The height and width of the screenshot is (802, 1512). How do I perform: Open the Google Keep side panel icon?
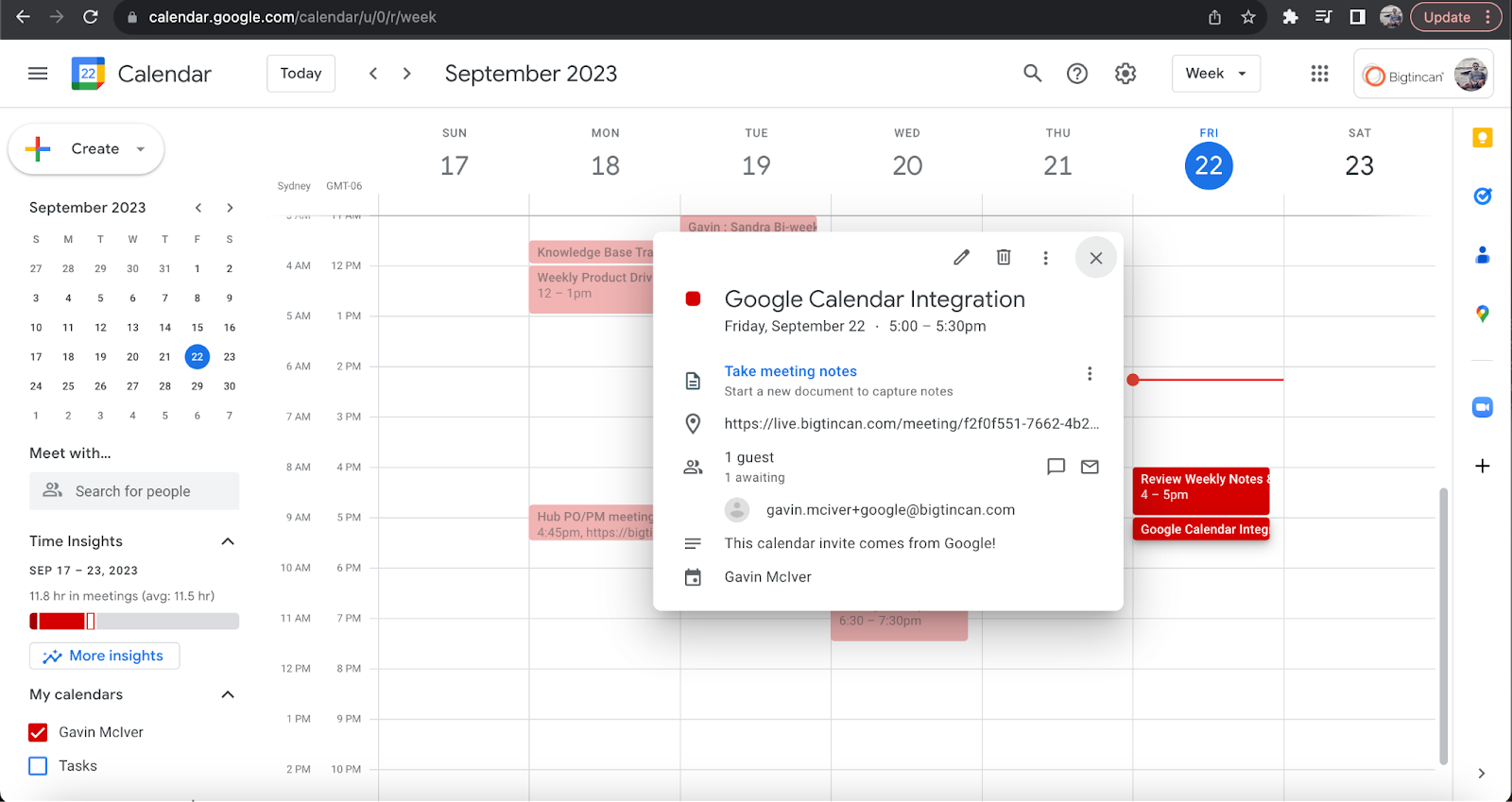tap(1482, 138)
